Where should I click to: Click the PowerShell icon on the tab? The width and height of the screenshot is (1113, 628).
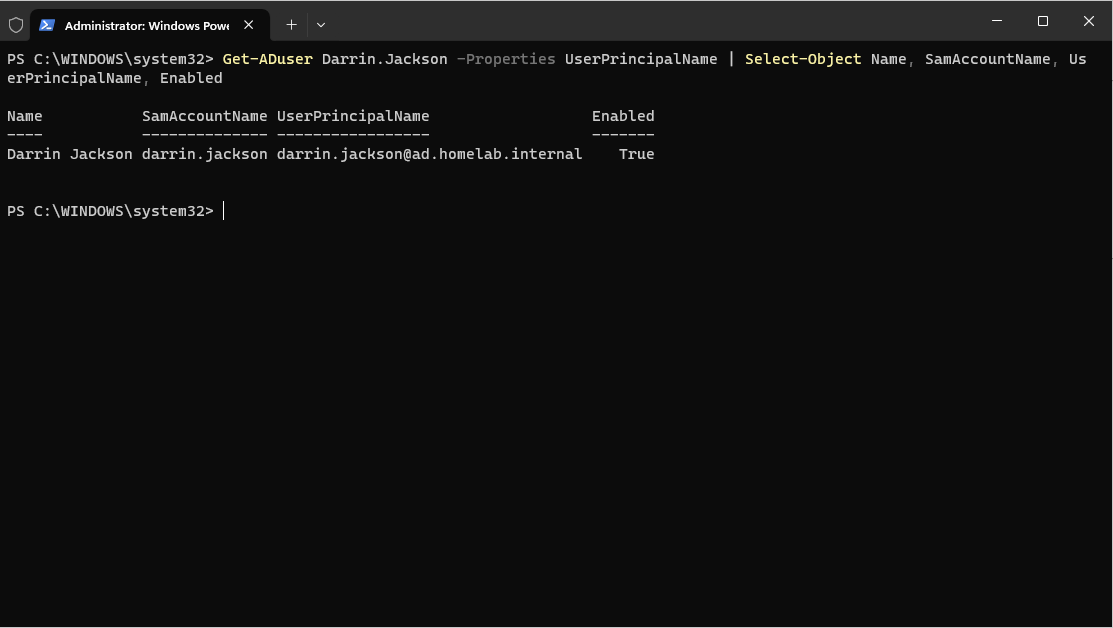(x=47, y=25)
